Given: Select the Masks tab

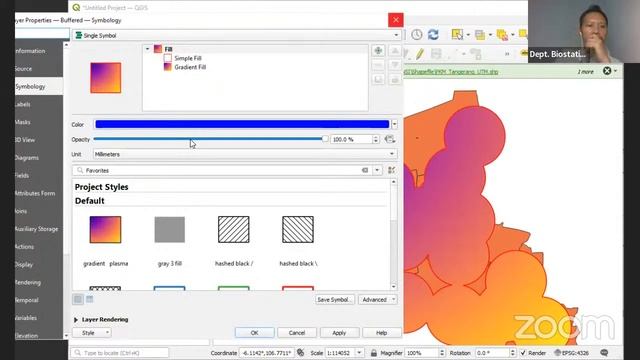Looking at the screenshot, I should (x=39, y=122).
